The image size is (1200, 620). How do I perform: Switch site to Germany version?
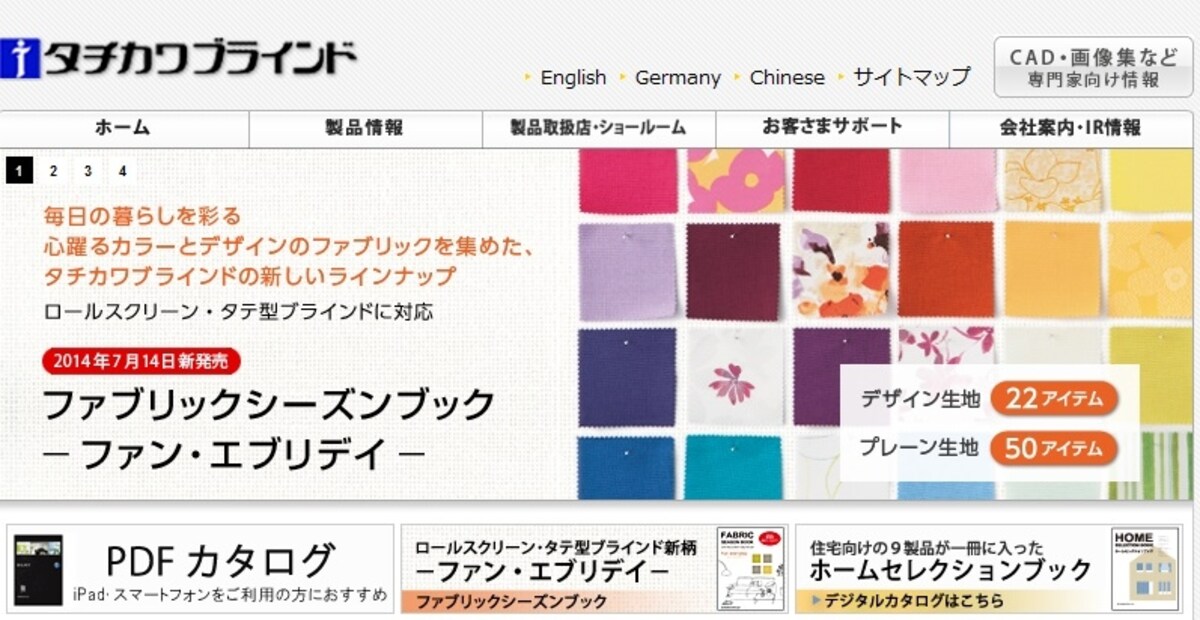coord(677,77)
